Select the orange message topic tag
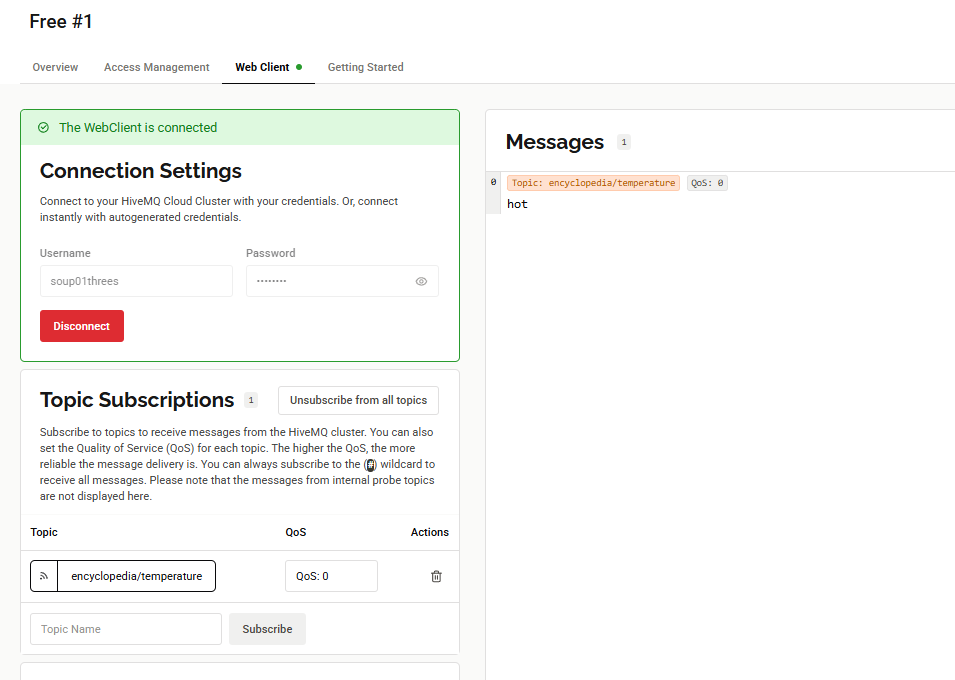The width and height of the screenshot is (955, 680). (x=593, y=183)
